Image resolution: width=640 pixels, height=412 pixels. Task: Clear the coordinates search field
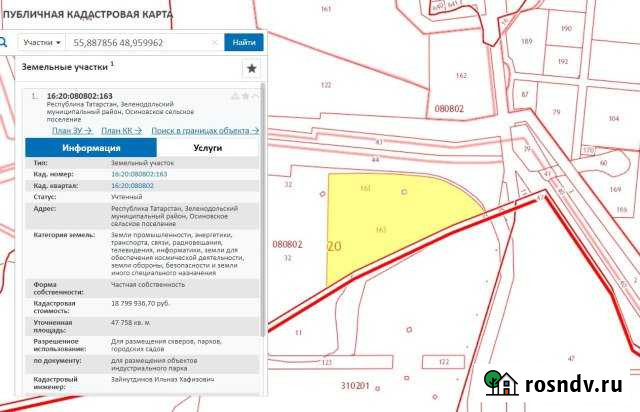pyautogui.click(x=215, y=43)
